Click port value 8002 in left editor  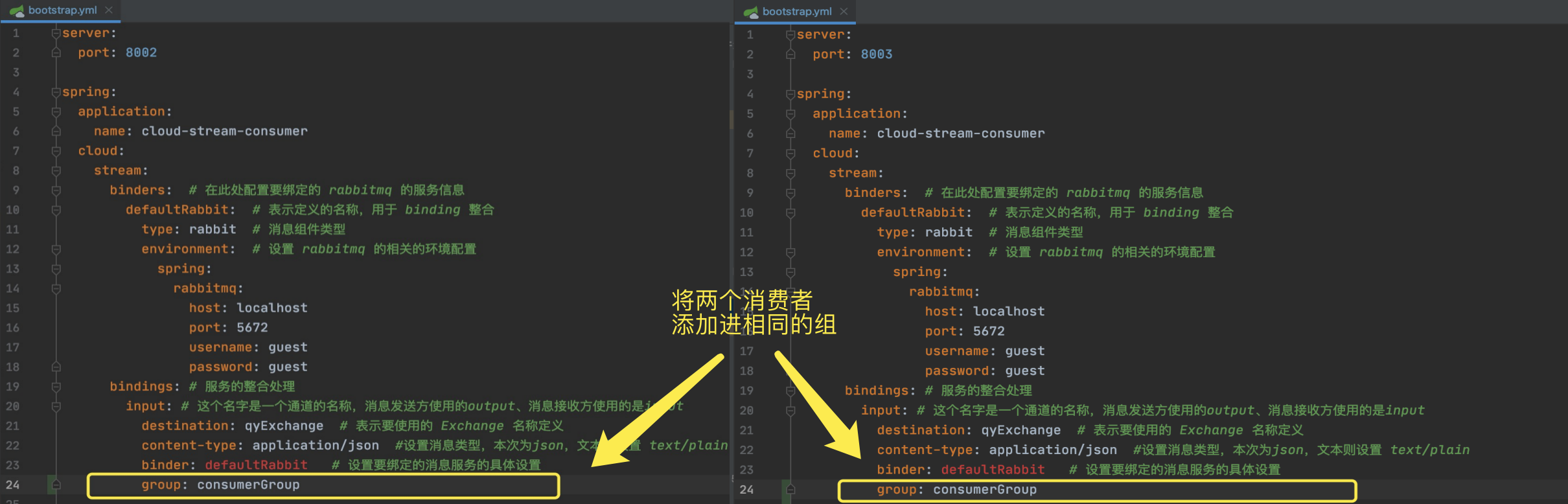(x=141, y=52)
